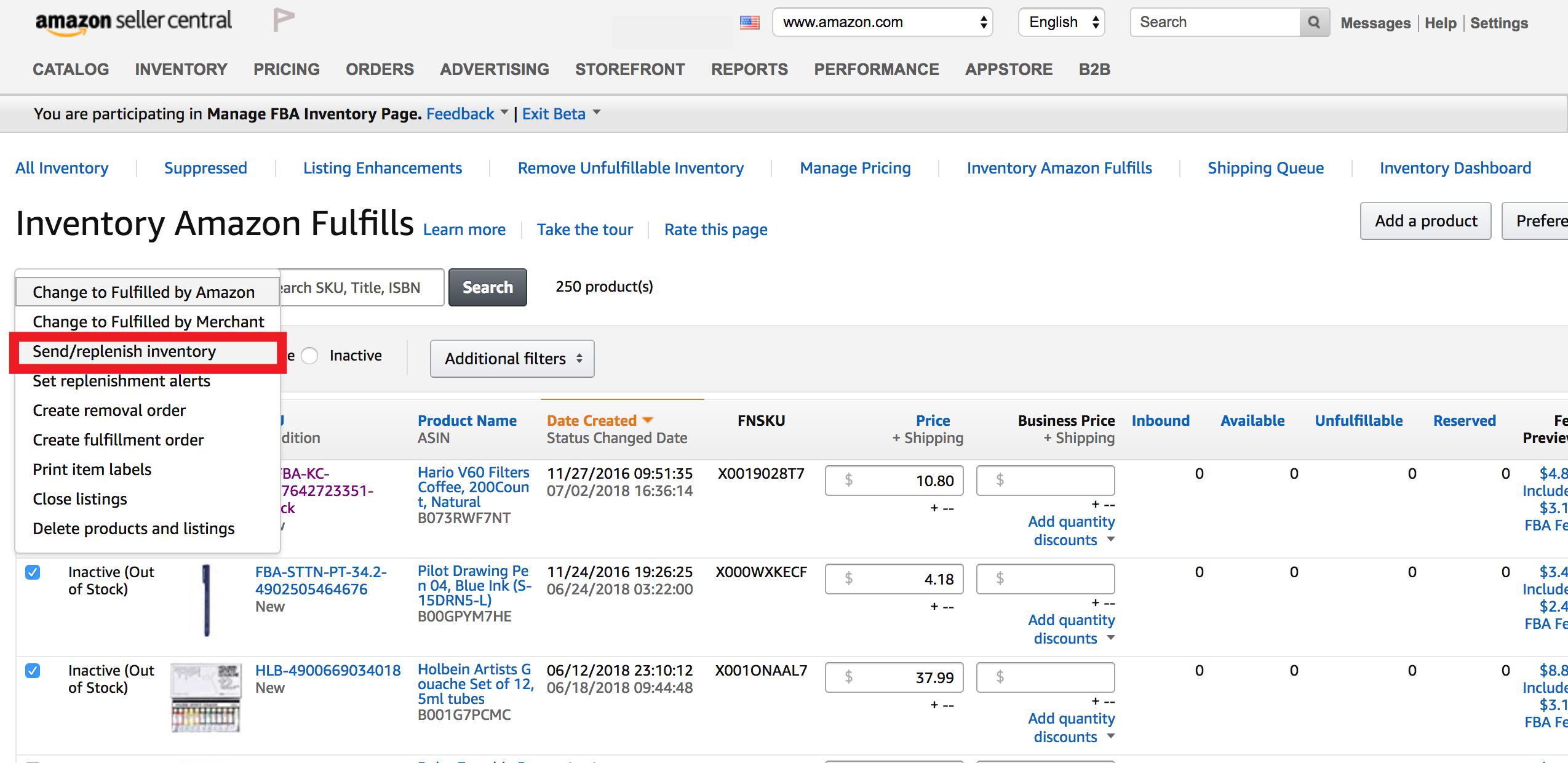1568x763 pixels.
Task: Open the APPSTORE menu
Action: 1008,70
